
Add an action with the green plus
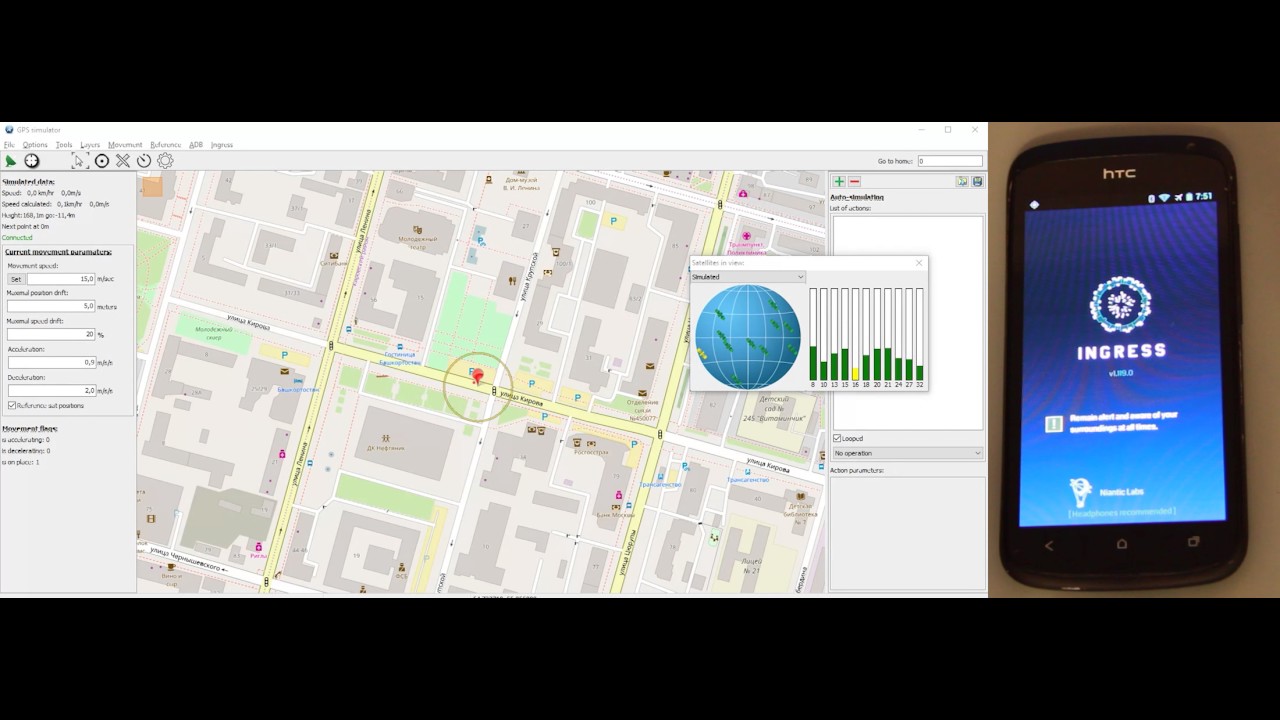point(839,182)
